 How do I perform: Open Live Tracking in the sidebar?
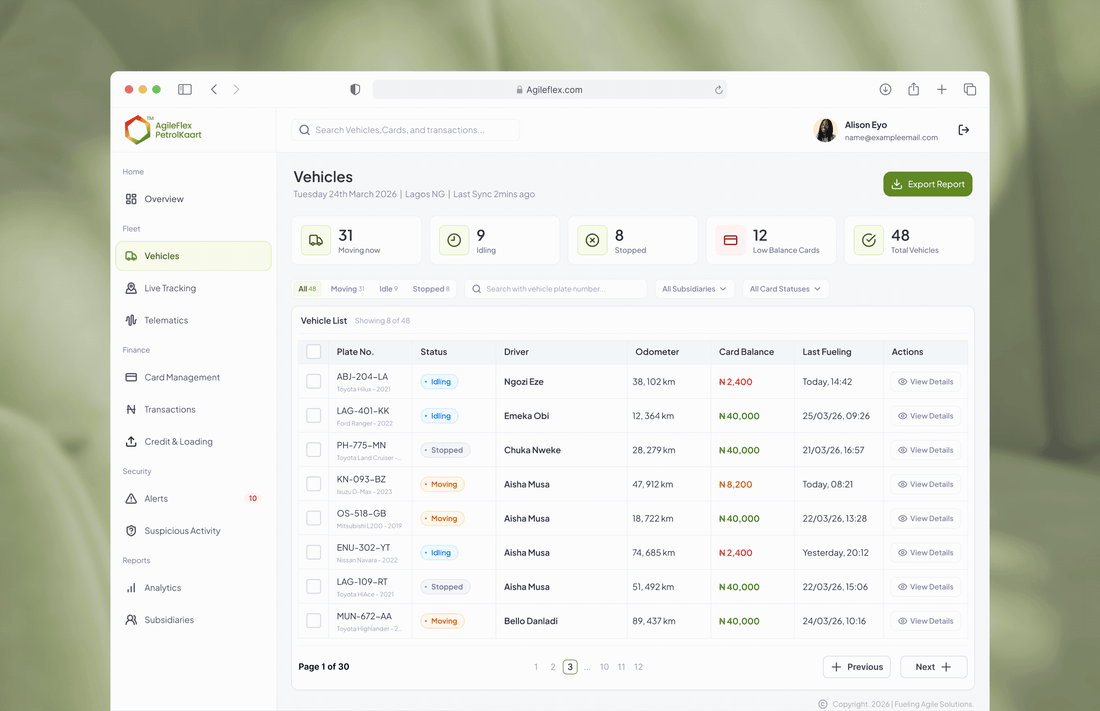click(x=194, y=288)
